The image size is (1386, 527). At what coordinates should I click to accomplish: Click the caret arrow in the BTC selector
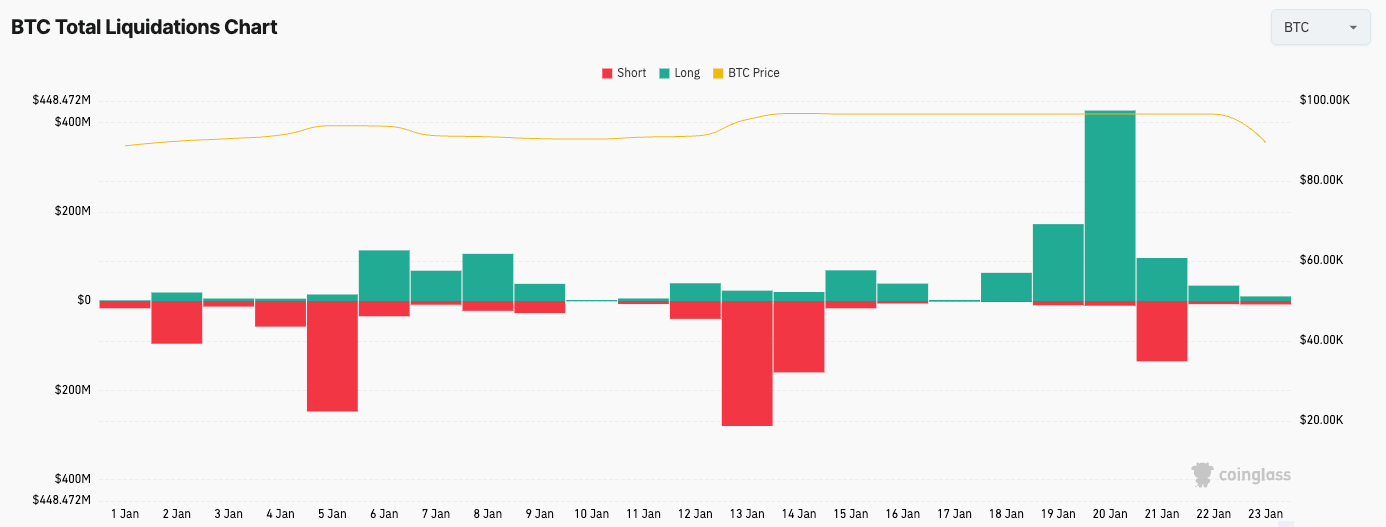(x=1353, y=28)
